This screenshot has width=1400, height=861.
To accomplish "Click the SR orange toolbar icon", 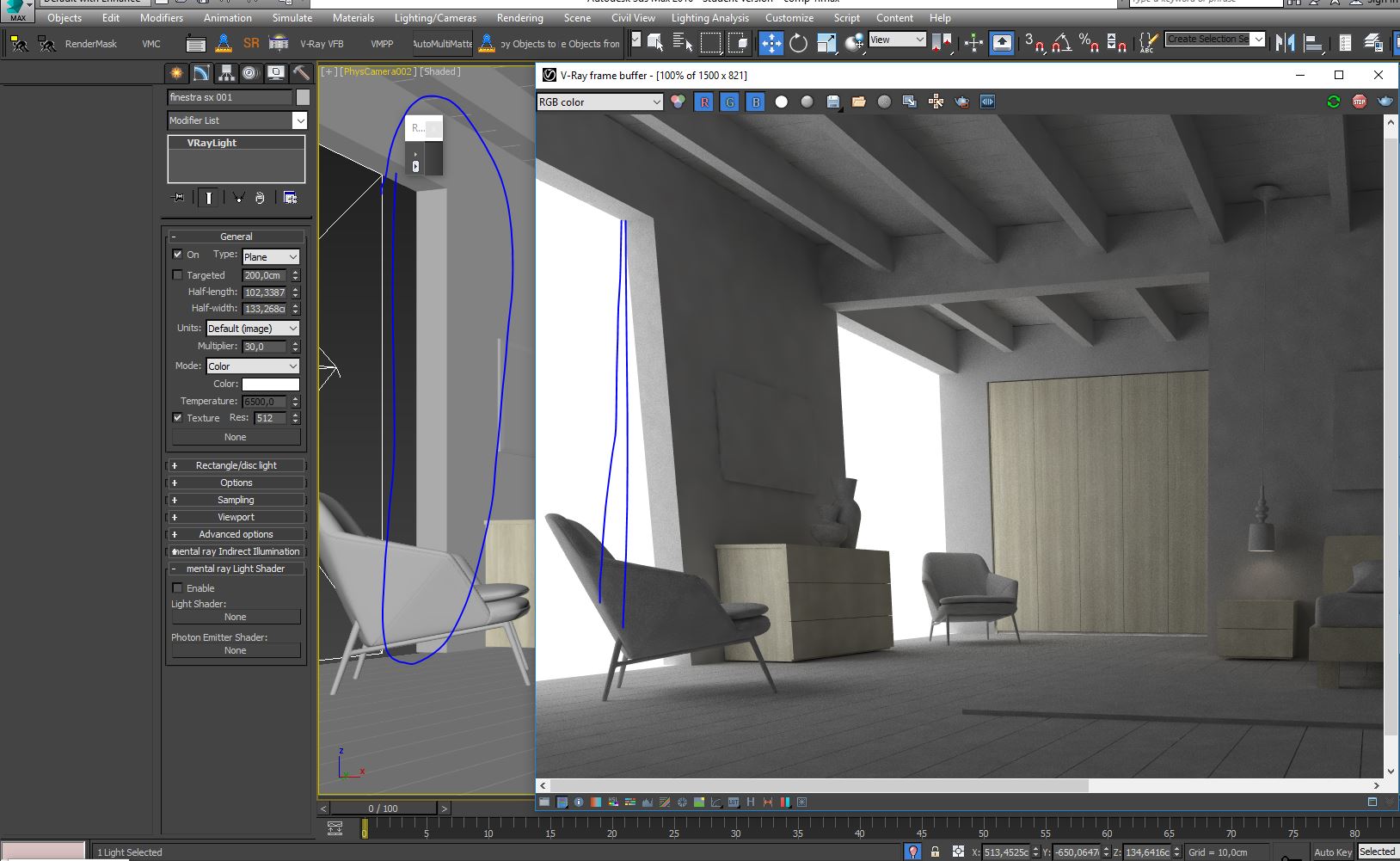I will (251, 42).
